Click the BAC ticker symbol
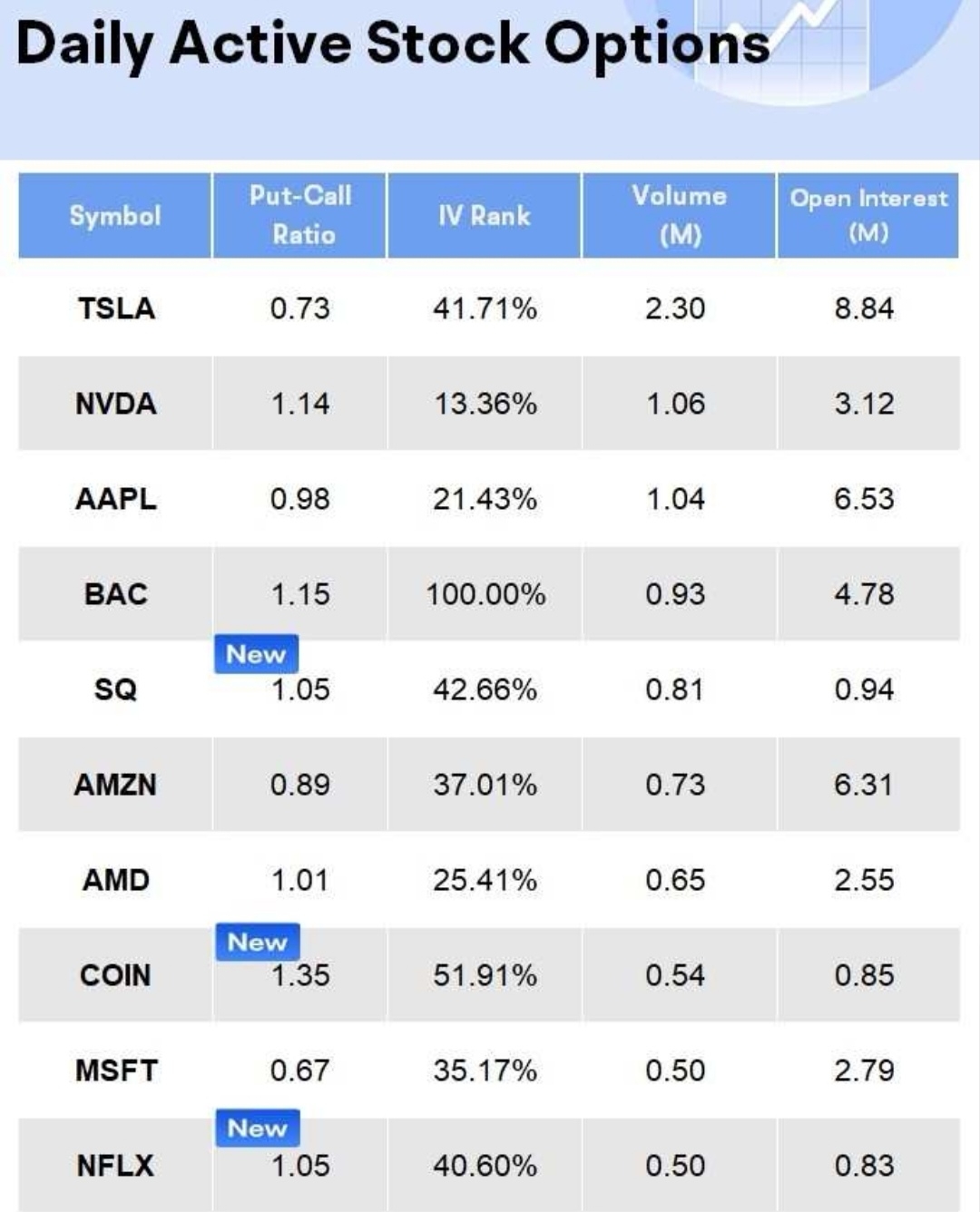980x1212 pixels. tap(116, 594)
